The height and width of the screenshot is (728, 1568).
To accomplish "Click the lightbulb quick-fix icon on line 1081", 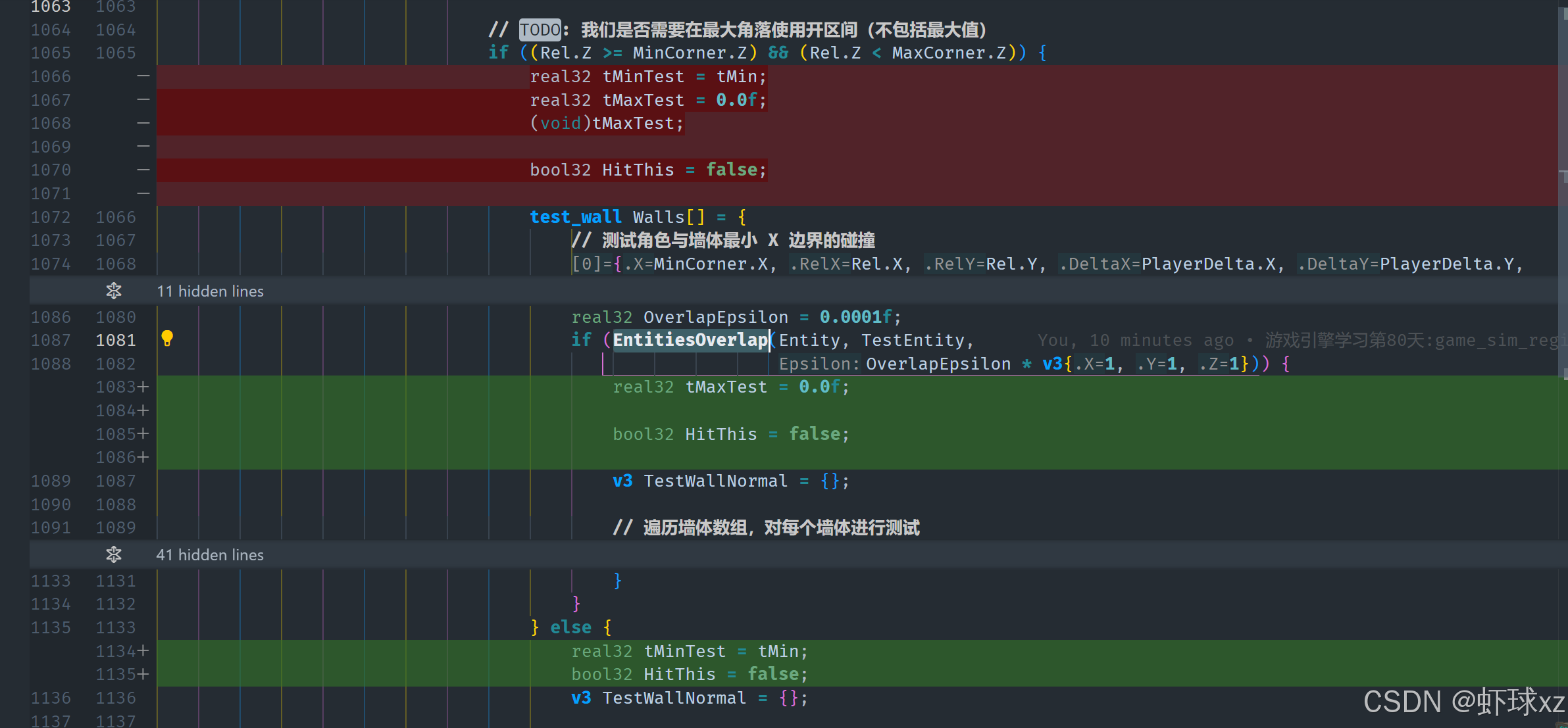I will point(167,339).
